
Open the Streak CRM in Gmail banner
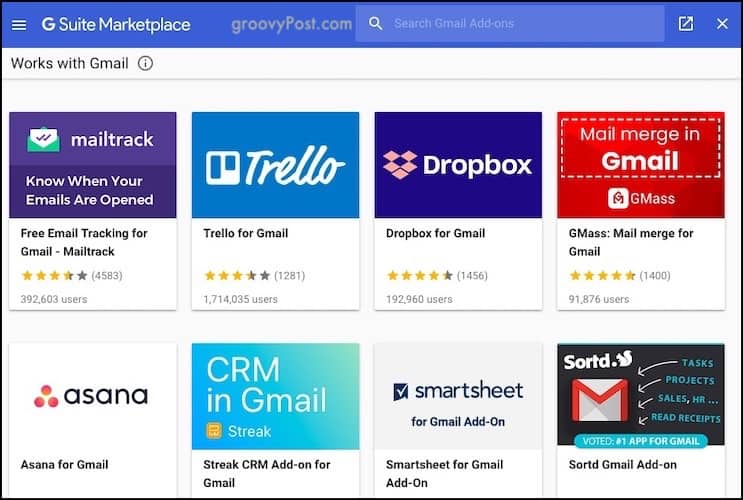275,396
